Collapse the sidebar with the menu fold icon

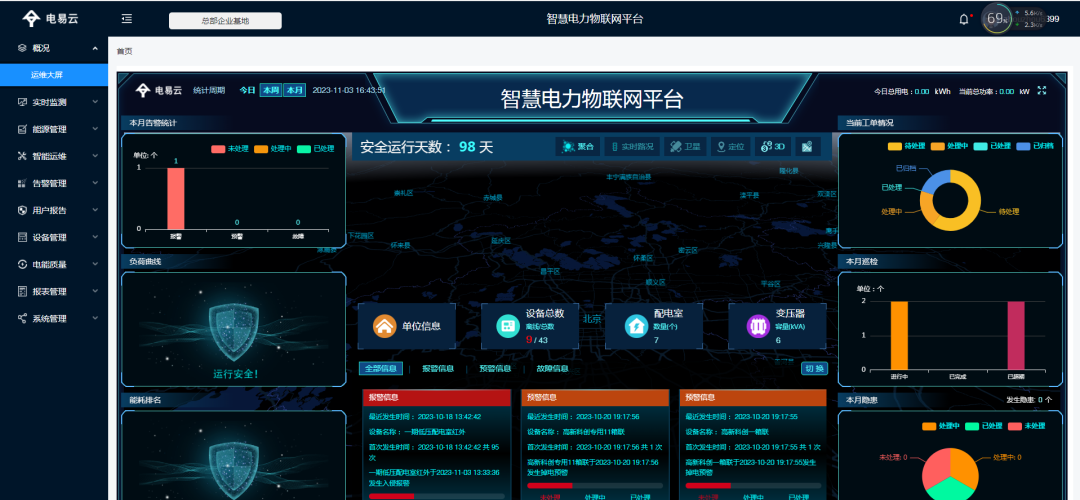coord(127,19)
